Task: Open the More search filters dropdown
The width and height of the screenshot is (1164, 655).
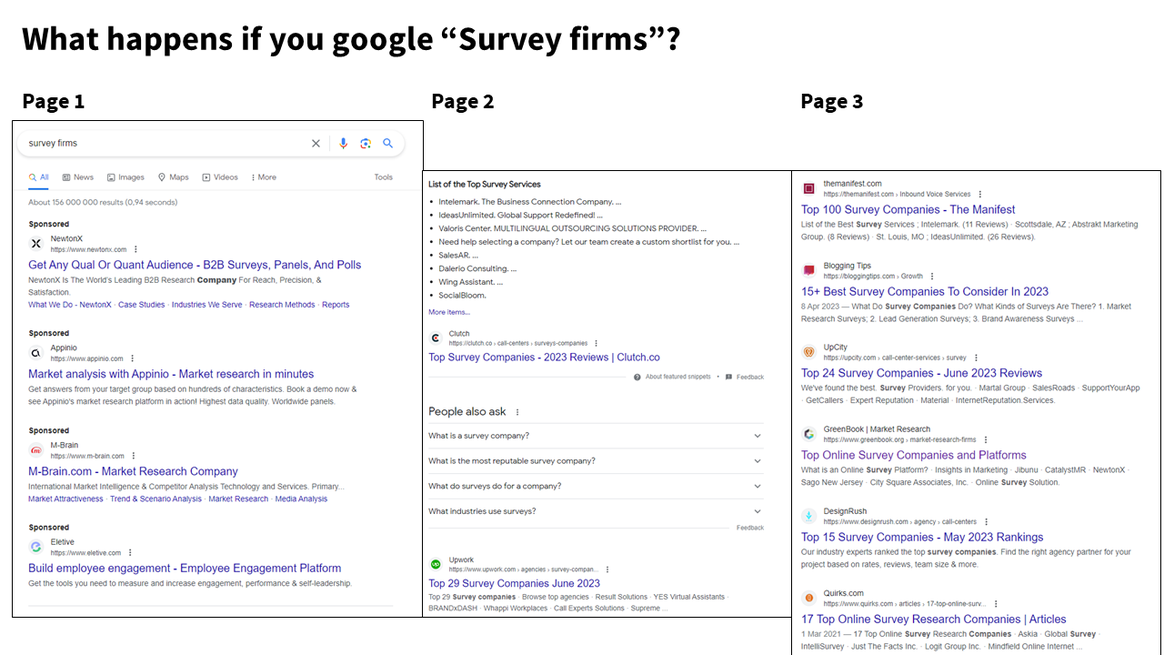Action: (264, 177)
